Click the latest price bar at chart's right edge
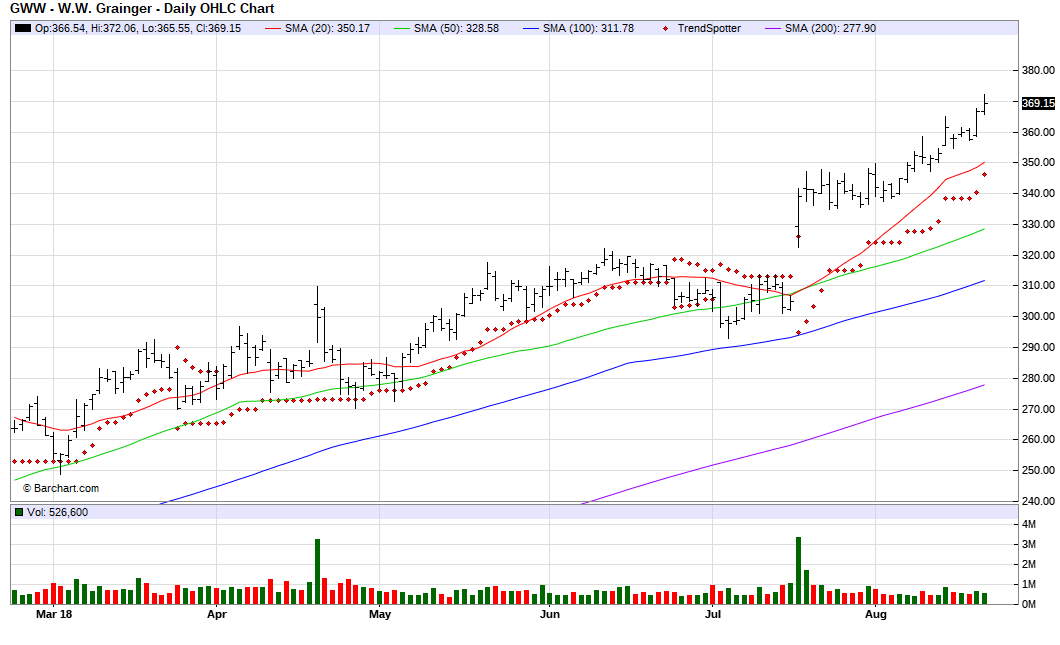 pos(985,104)
